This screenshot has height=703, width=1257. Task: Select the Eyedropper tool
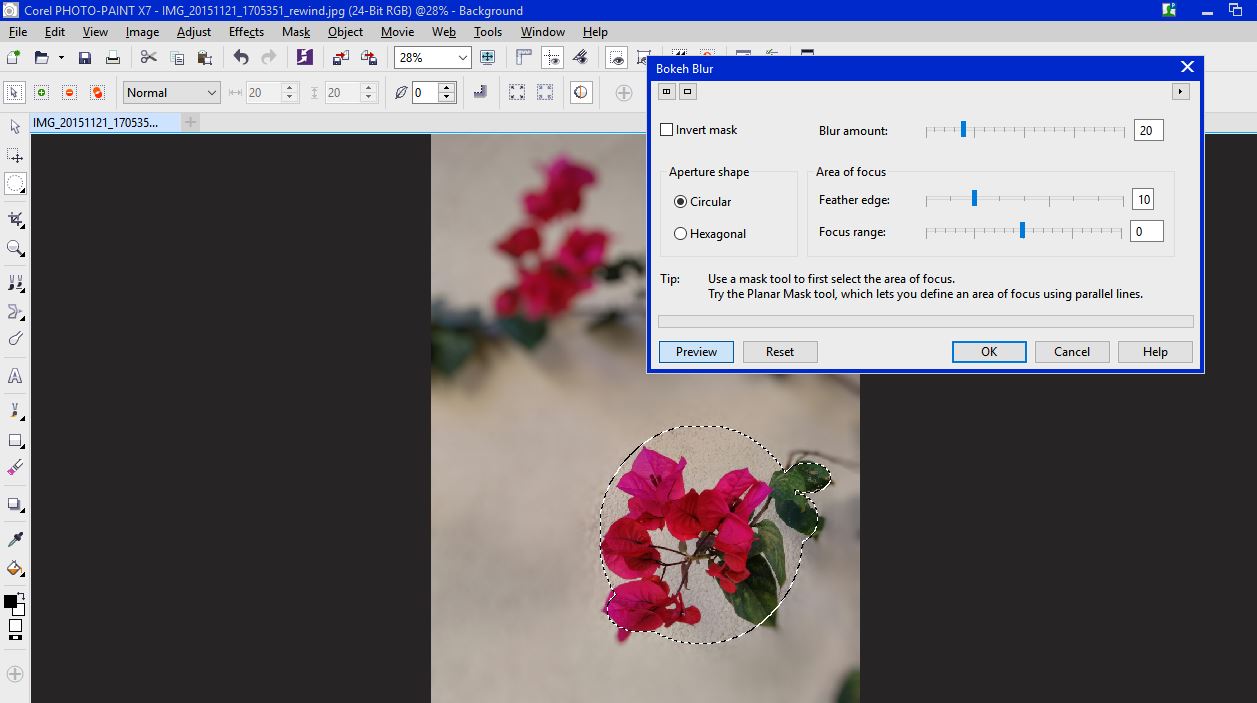pyautogui.click(x=14, y=537)
